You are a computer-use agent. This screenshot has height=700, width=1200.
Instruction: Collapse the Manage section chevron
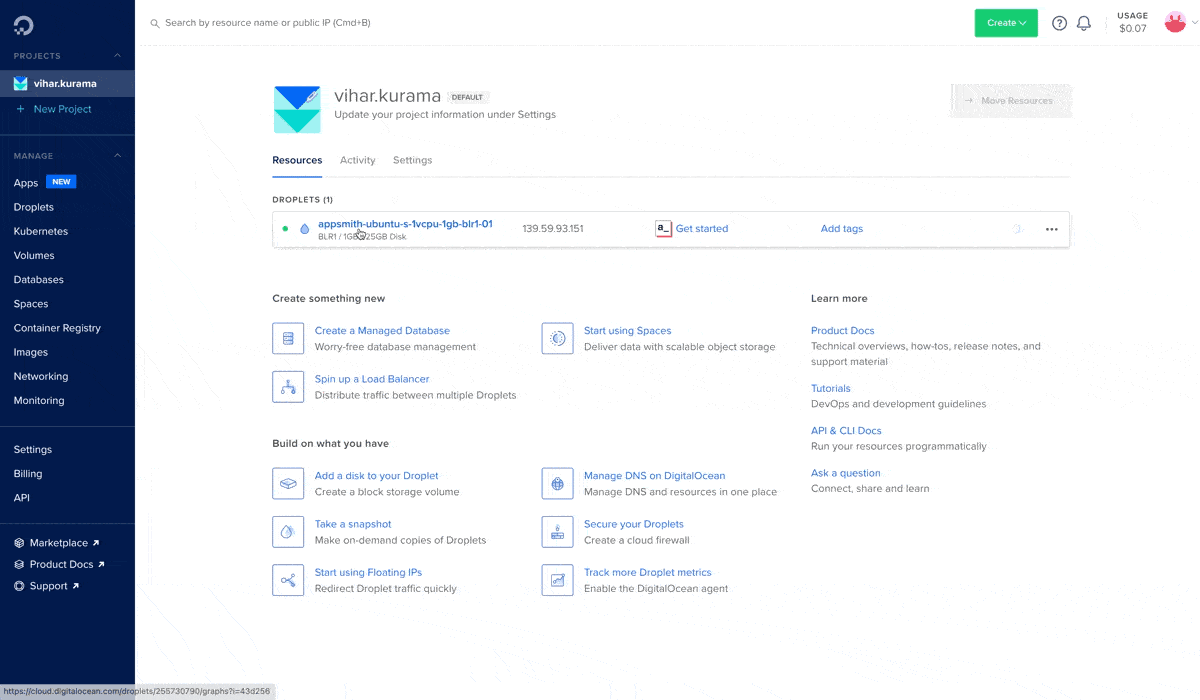(x=117, y=156)
